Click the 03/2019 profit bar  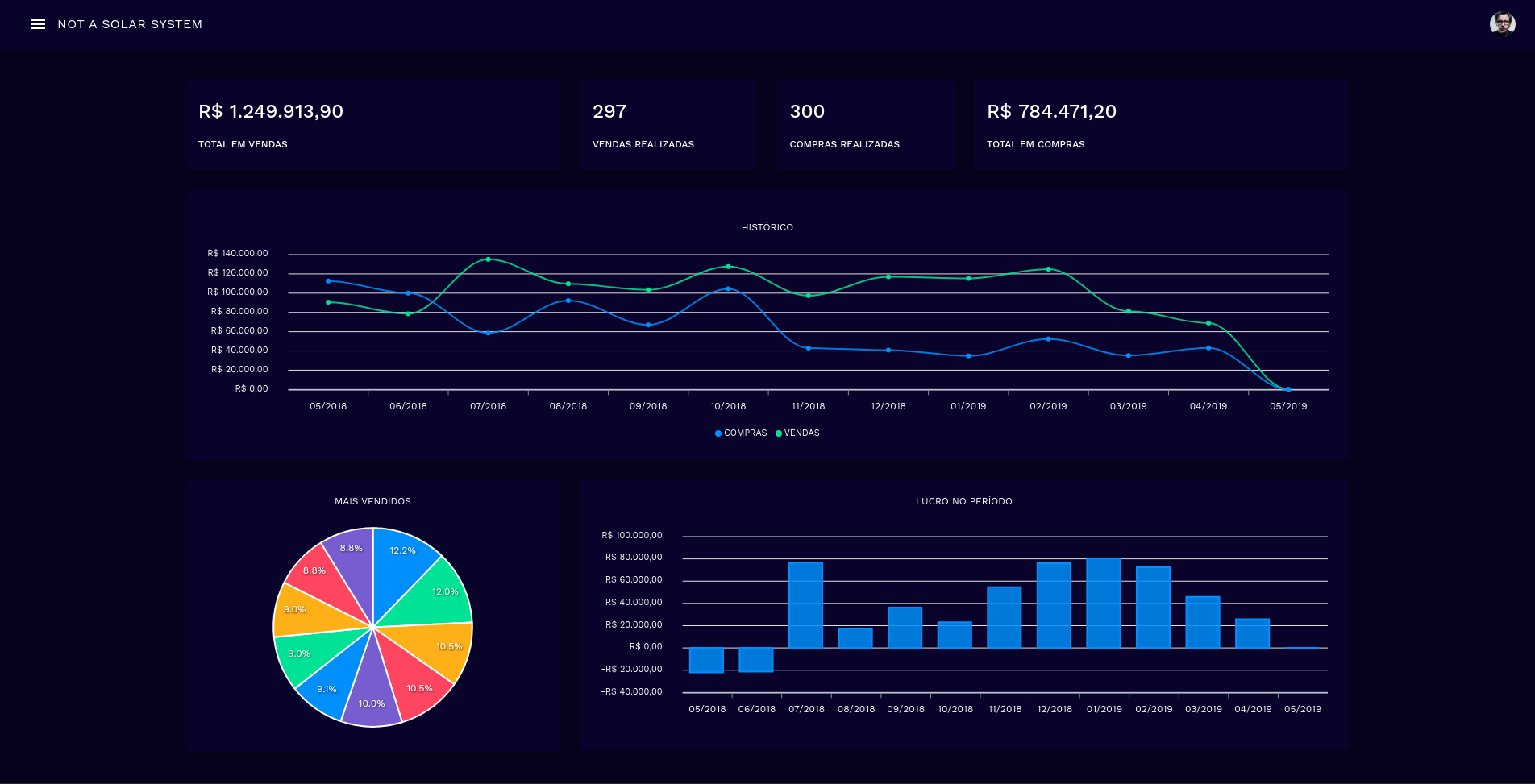point(1203,622)
